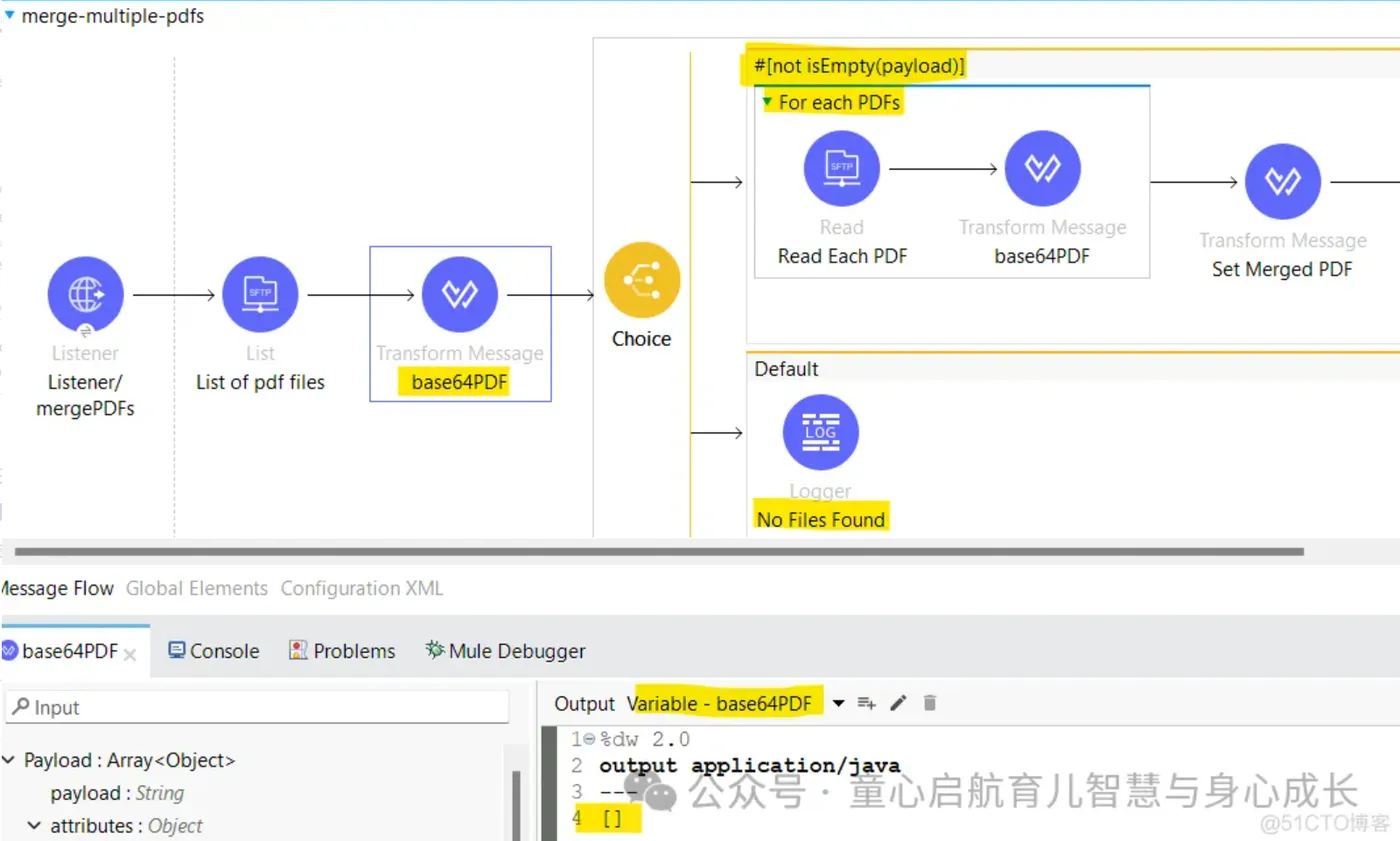
Task: Click the Default route label
Action: pyautogui.click(x=786, y=369)
